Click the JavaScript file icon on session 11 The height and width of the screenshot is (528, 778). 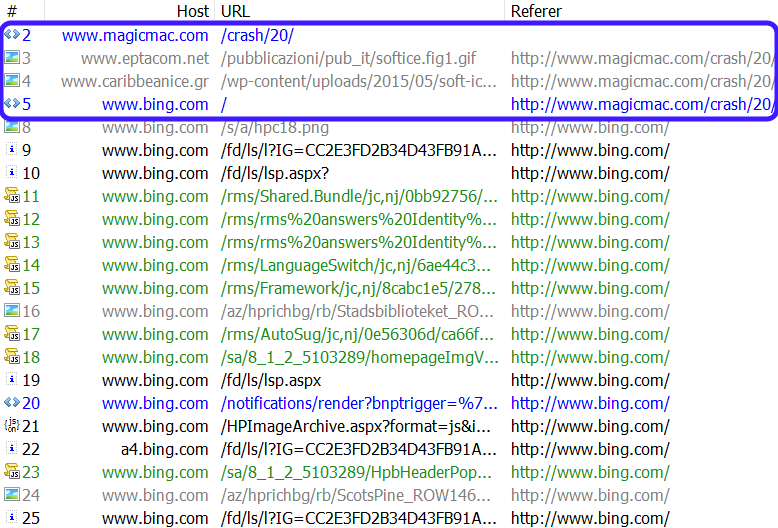pyautogui.click(x=11, y=196)
